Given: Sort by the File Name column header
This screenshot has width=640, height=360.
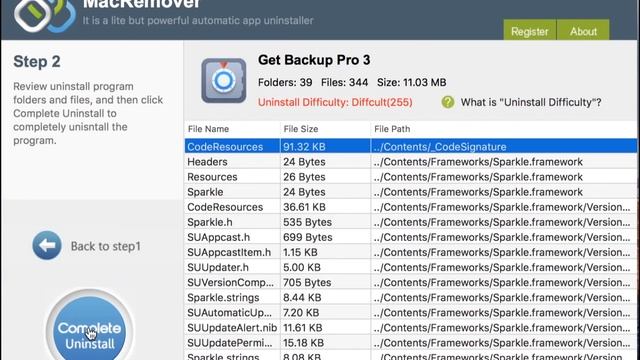Looking at the screenshot, I should (x=232, y=129).
